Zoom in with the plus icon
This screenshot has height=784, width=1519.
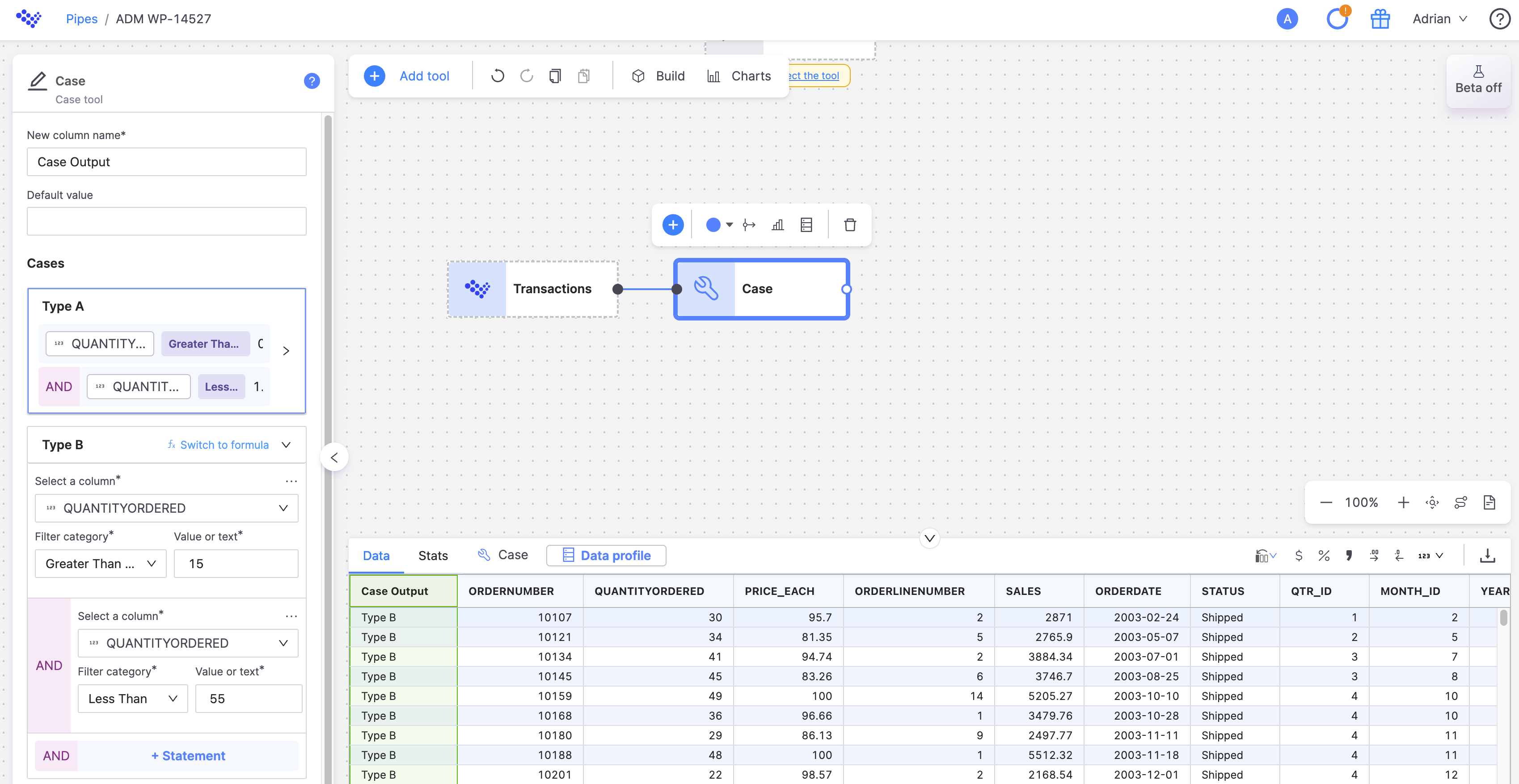pos(1403,502)
